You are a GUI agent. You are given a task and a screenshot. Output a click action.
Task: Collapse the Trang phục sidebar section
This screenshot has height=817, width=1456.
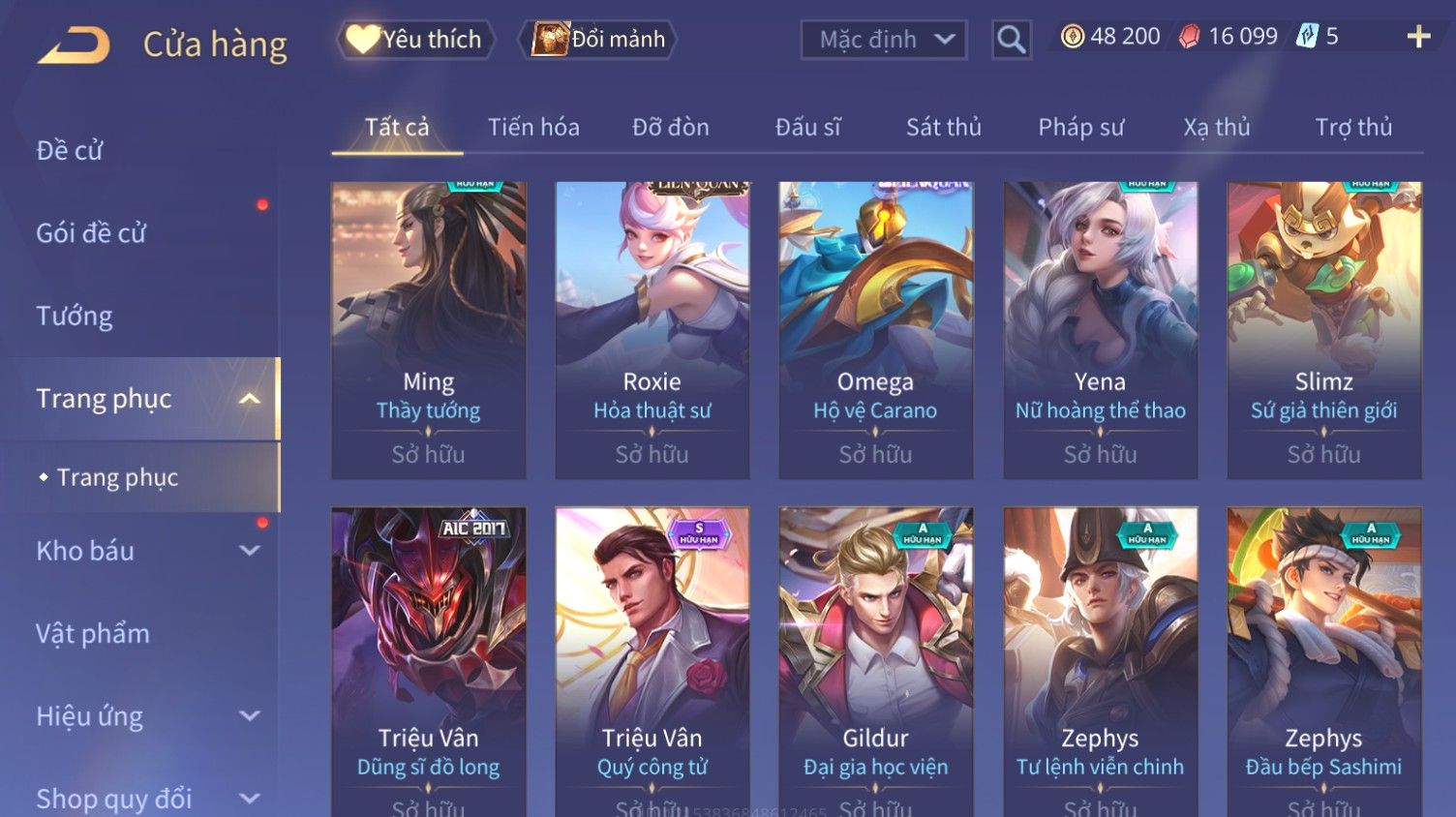tap(250, 399)
